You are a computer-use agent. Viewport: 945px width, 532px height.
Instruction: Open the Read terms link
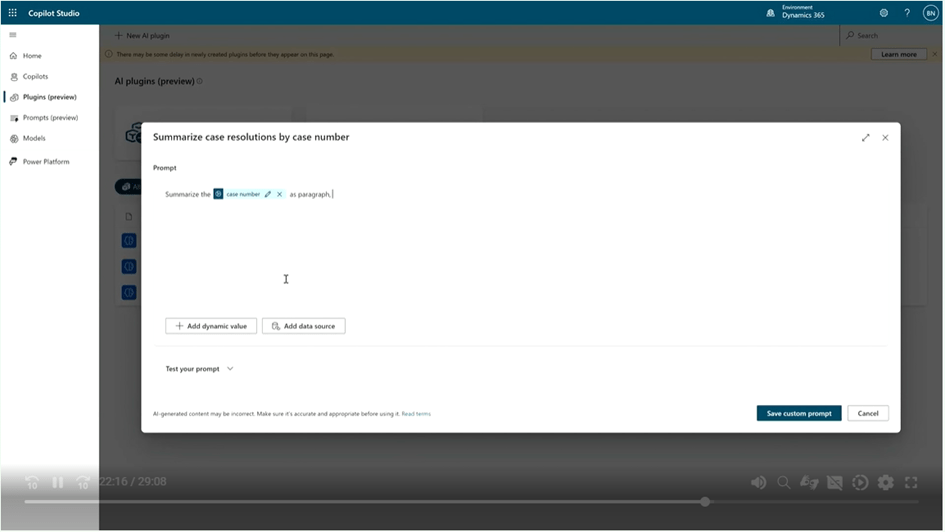tap(416, 413)
